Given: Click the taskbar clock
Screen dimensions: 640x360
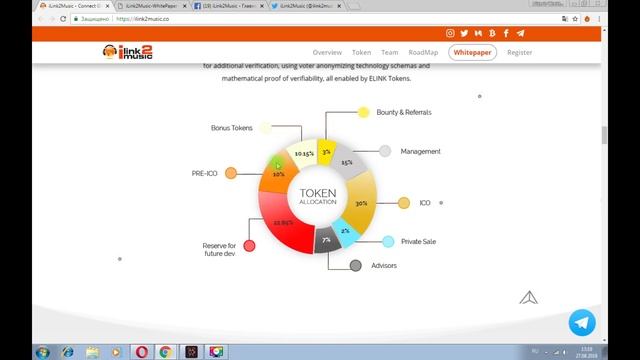Looking at the screenshot, I should tap(586, 352).
